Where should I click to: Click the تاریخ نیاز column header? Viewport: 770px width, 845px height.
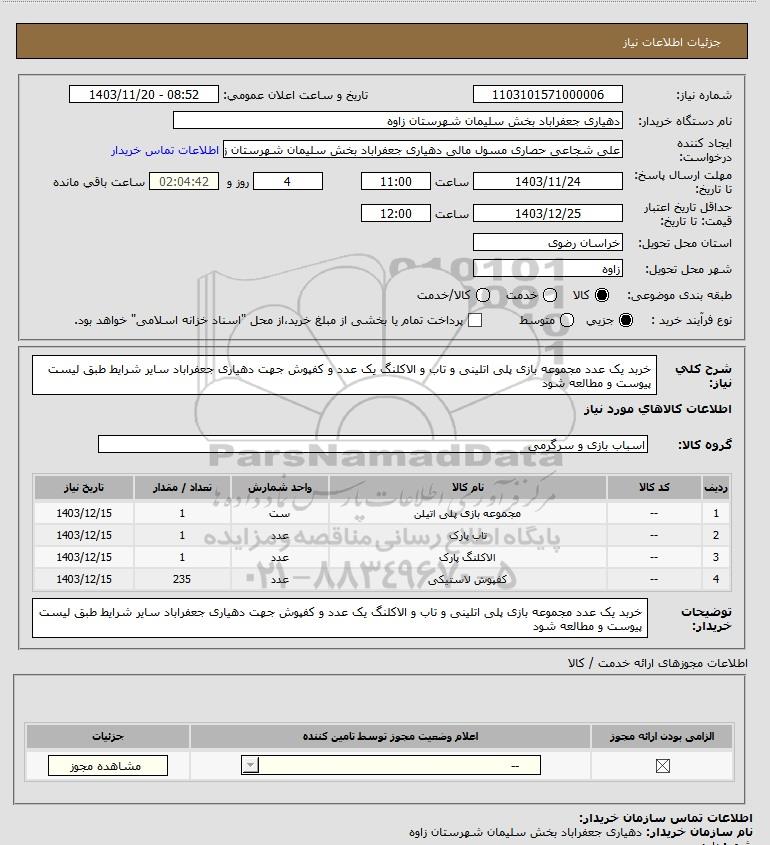tap(84, 487)
